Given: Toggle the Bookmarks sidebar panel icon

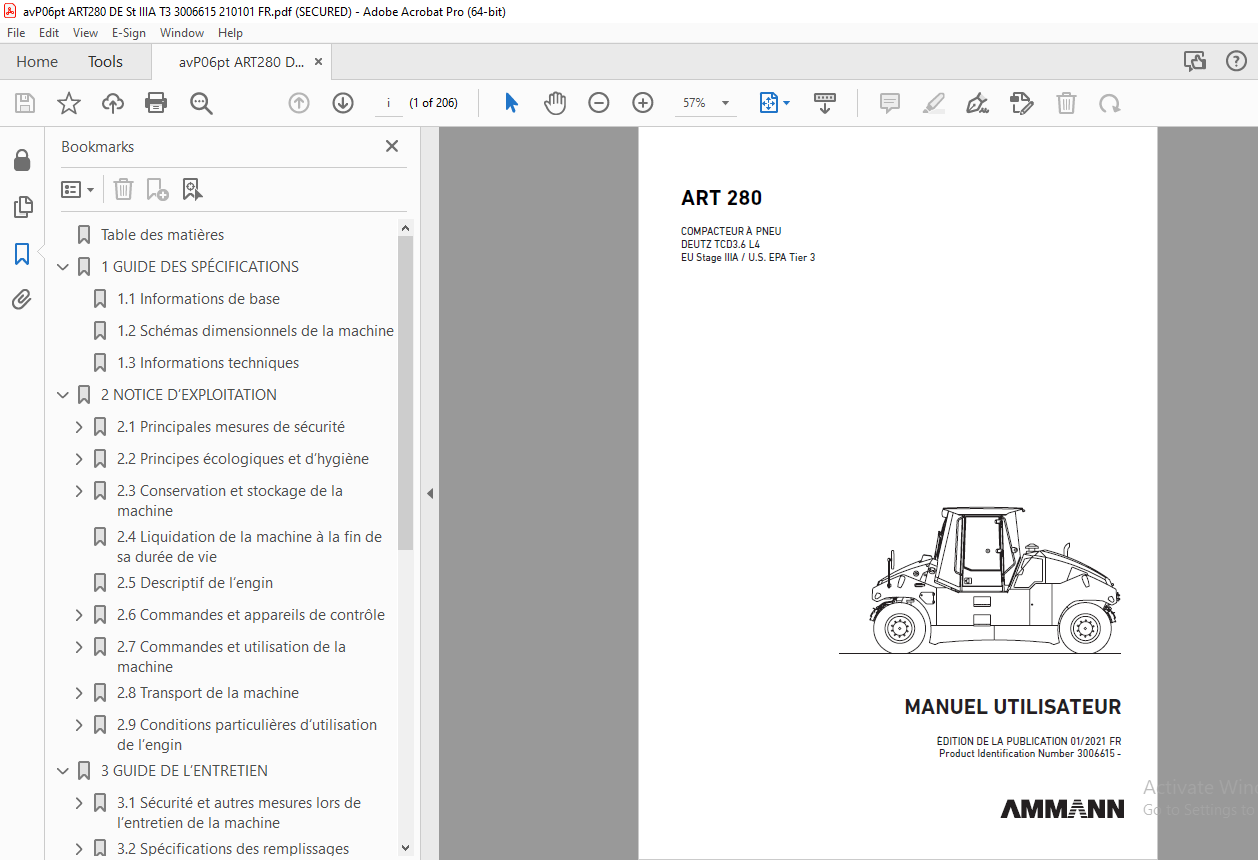Looking at the screenshot, I should point(22,254).
